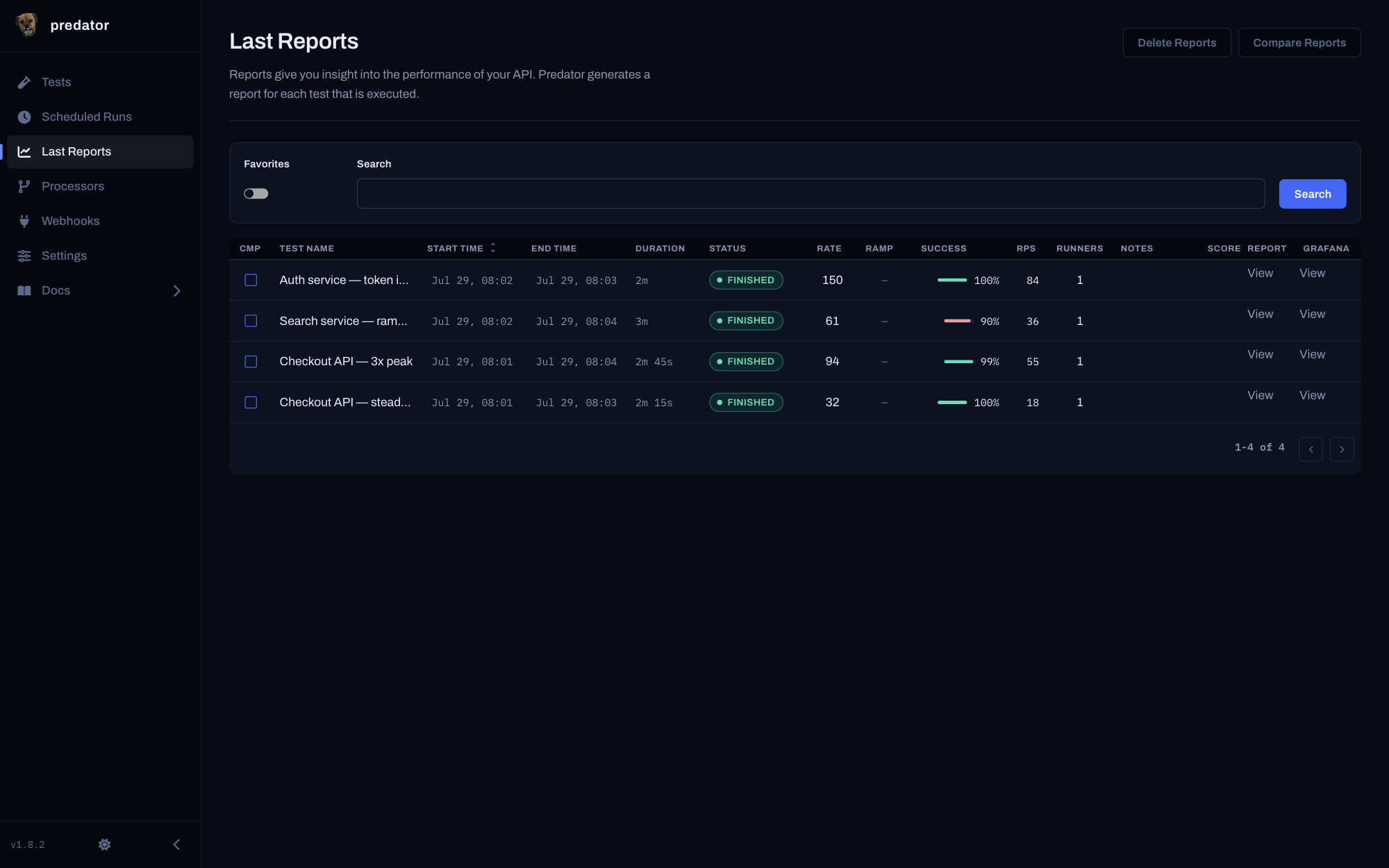Click 'Checkout API — 3x peak' name
This screenshot has height=868, width=1389.
pos(346,361)
